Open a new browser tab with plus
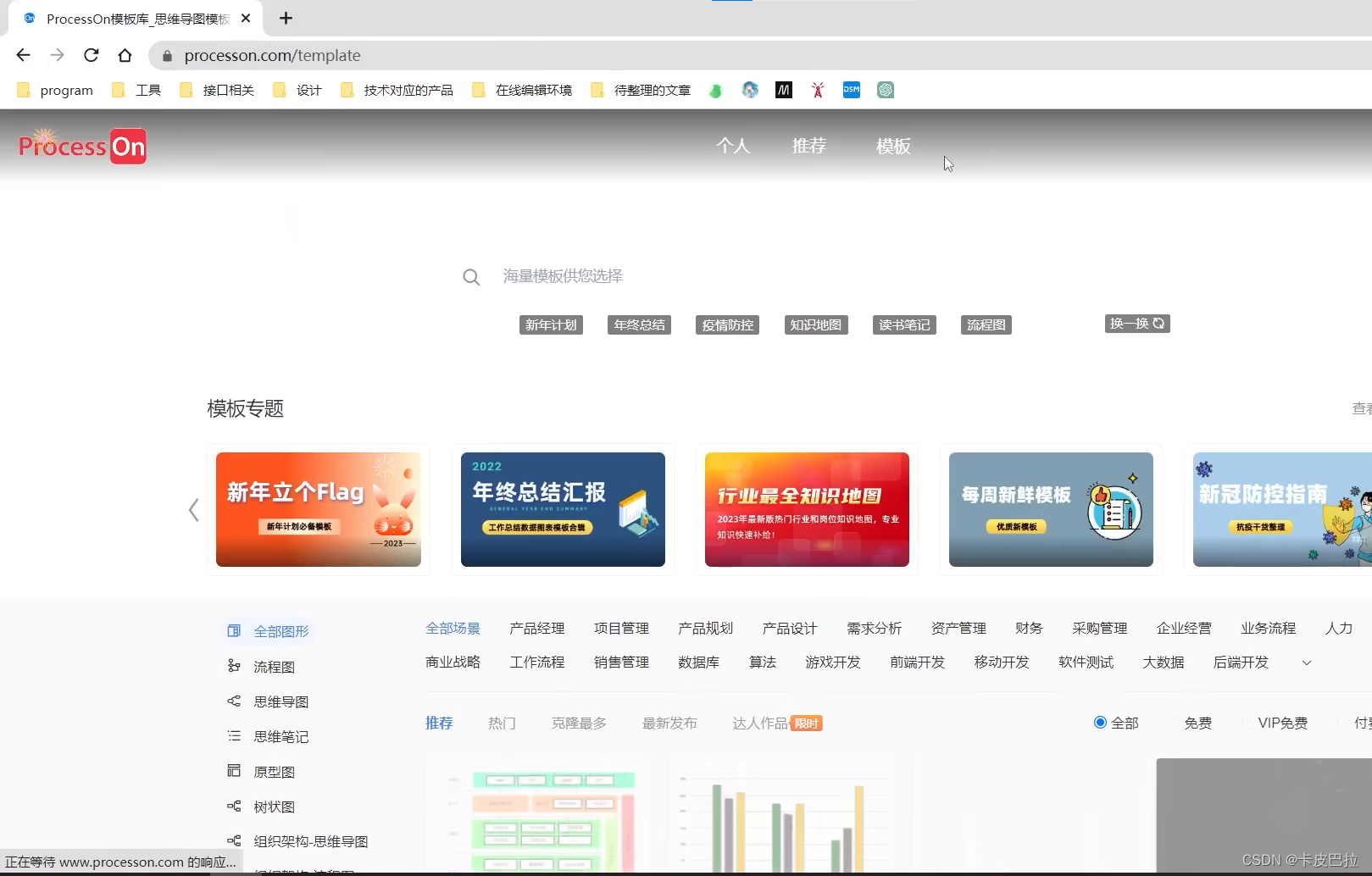Viewport: 1372px width, 876px height. pyautogui.click(x=286, y=18)
